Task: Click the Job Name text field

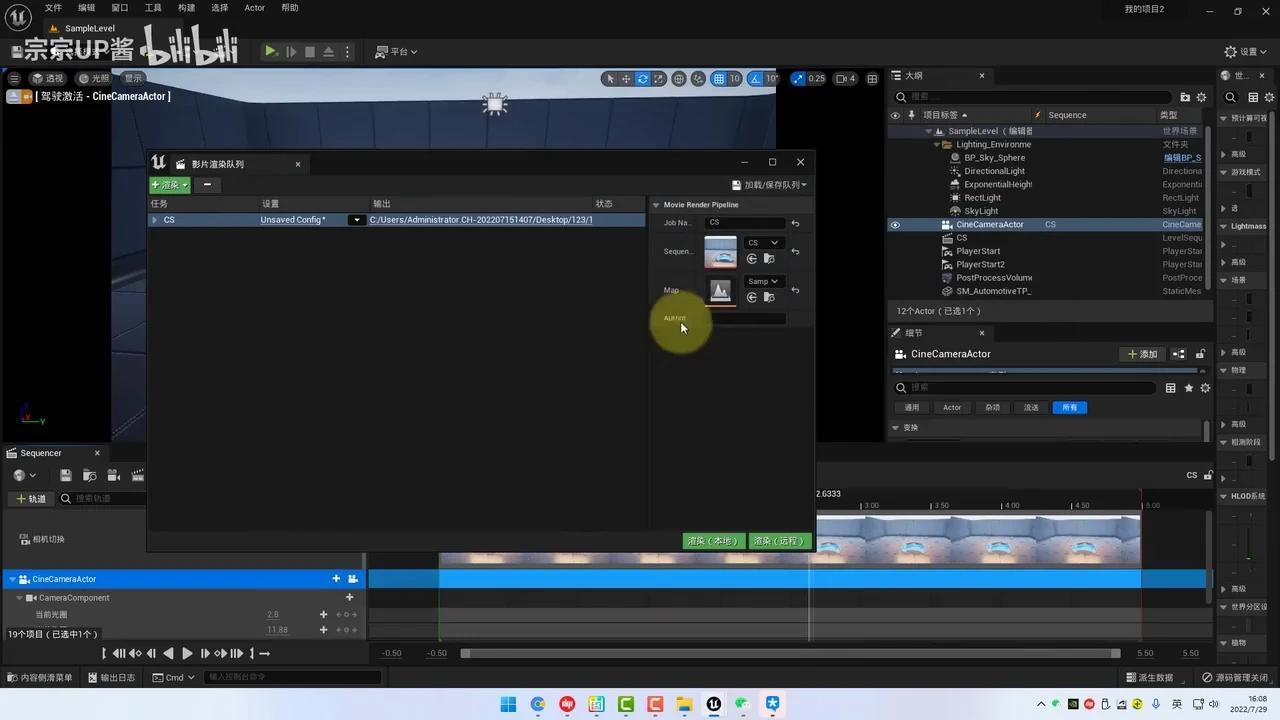Action: (745, 223)
